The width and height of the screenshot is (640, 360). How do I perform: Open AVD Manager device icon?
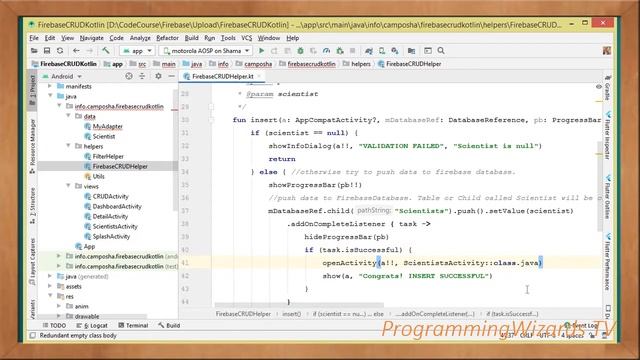[x=382, y=51]
